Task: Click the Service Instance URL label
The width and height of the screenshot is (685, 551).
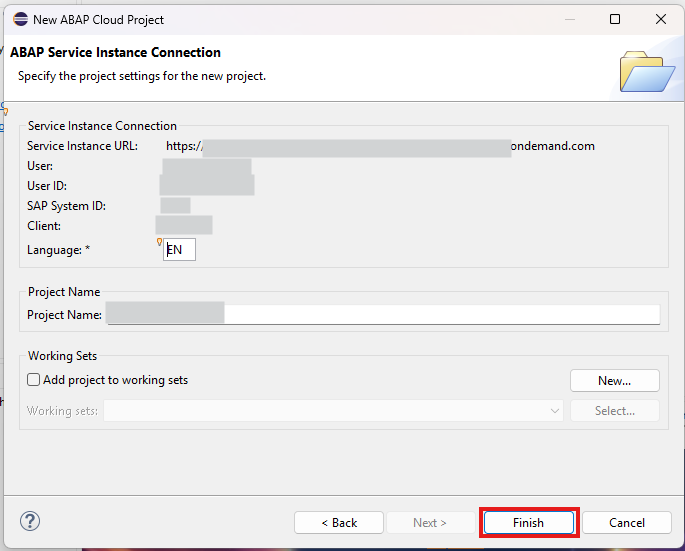Action: [82, 146]
